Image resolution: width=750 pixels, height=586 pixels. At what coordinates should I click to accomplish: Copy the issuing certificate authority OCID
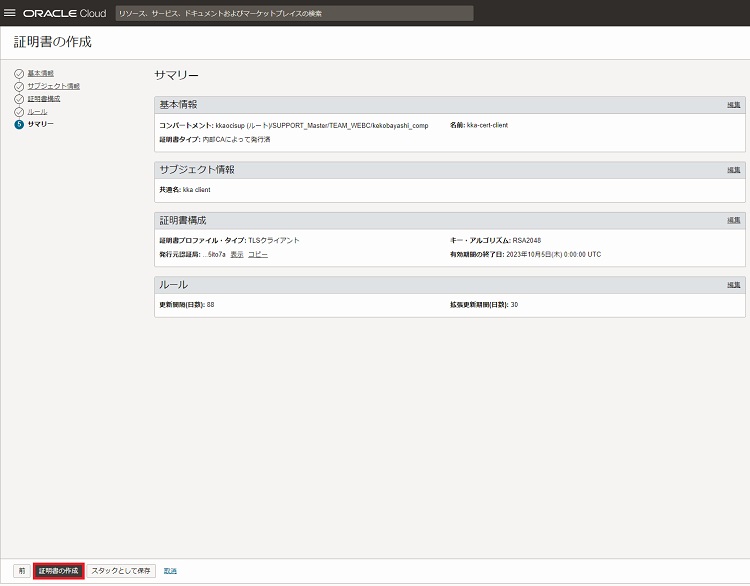tap(258, 255)
